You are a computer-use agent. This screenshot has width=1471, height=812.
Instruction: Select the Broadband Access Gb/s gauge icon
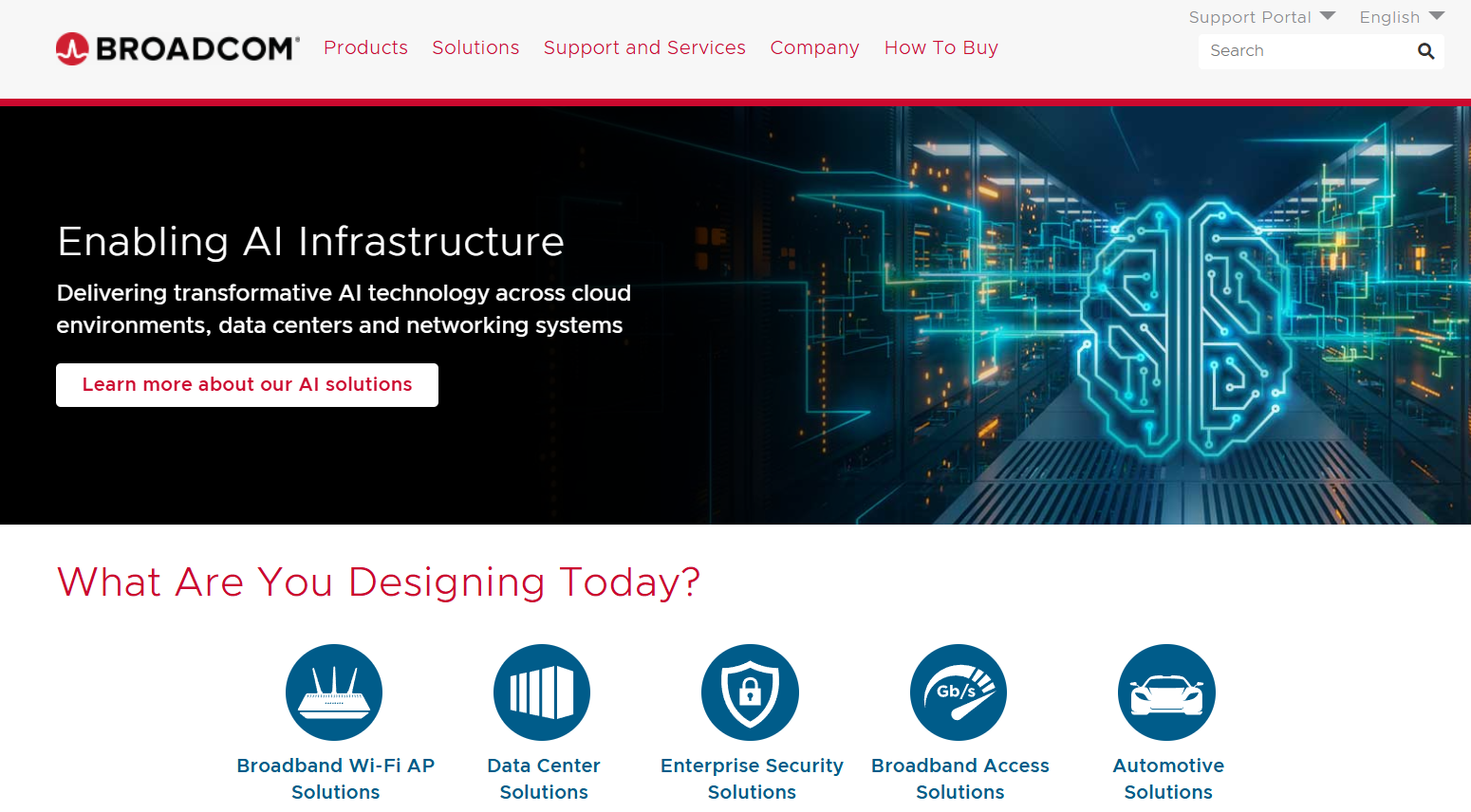point(959,692)
